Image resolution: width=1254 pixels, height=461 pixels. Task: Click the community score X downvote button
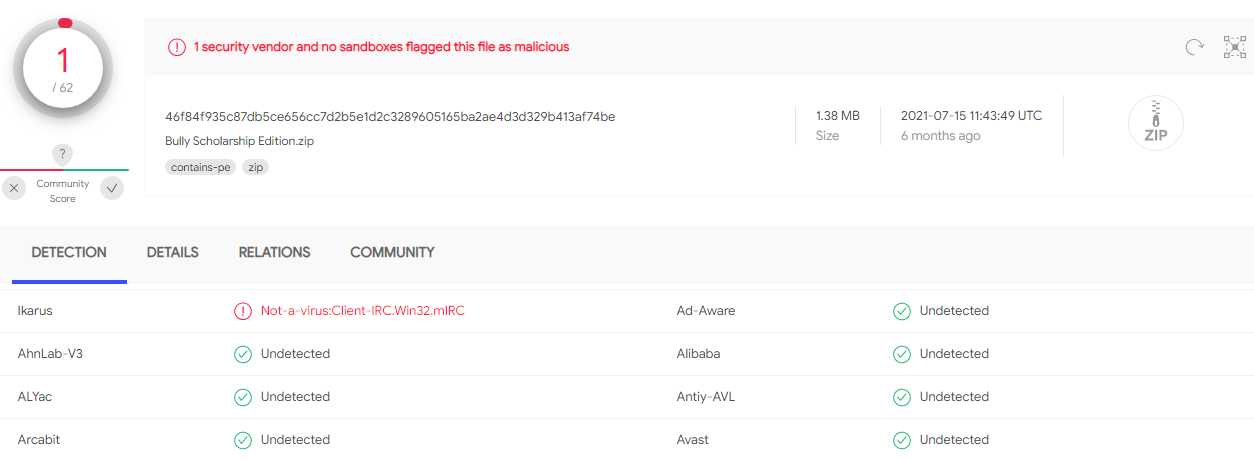(14, 188)
